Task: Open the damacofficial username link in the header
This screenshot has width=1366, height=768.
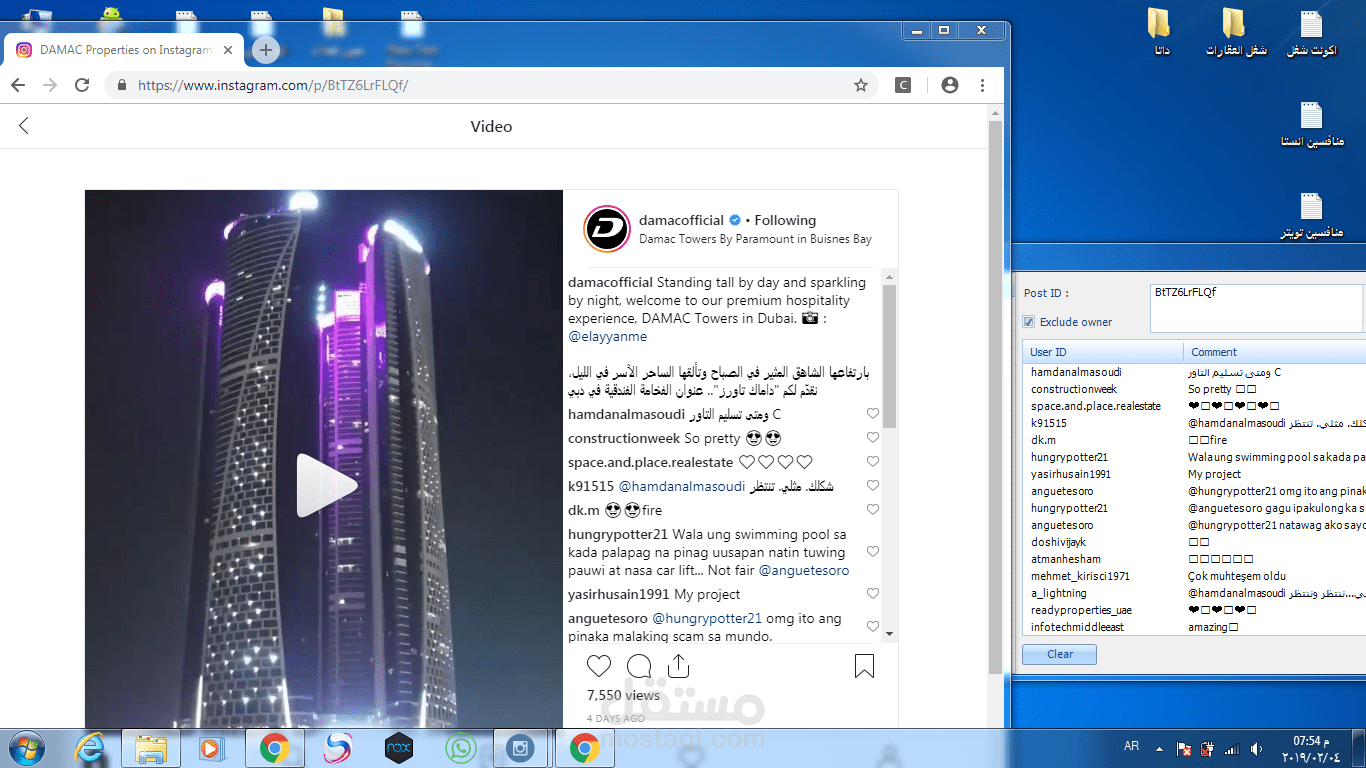Action: (x=681, y=220)
